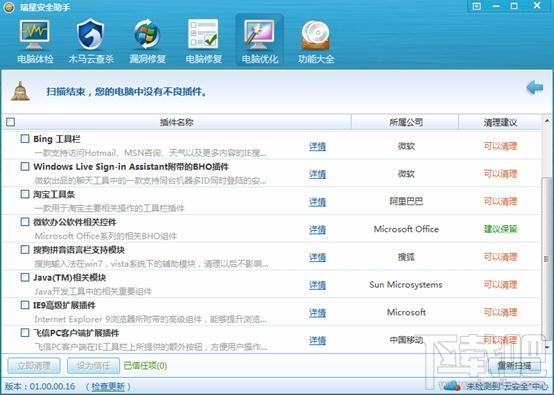Open the 电脑体检 monitor icon

tap(35, 35)
